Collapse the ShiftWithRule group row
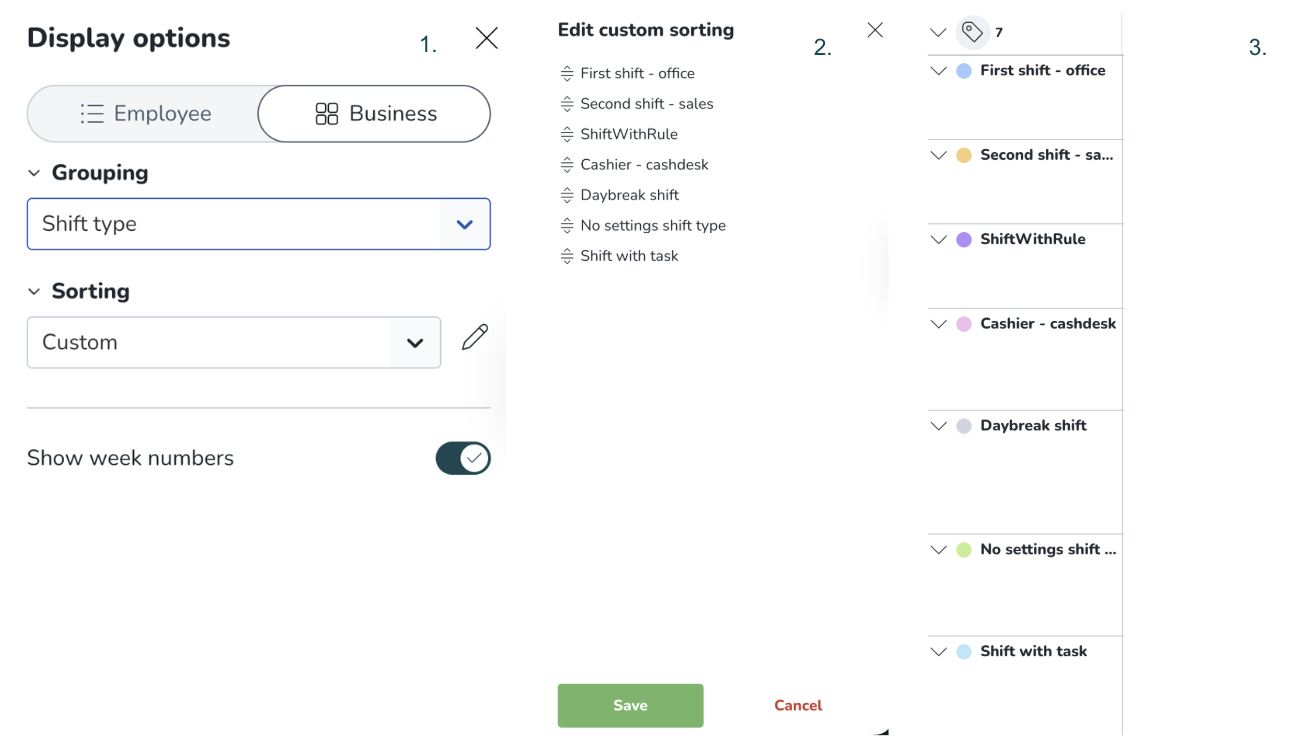 coord(938,240)
